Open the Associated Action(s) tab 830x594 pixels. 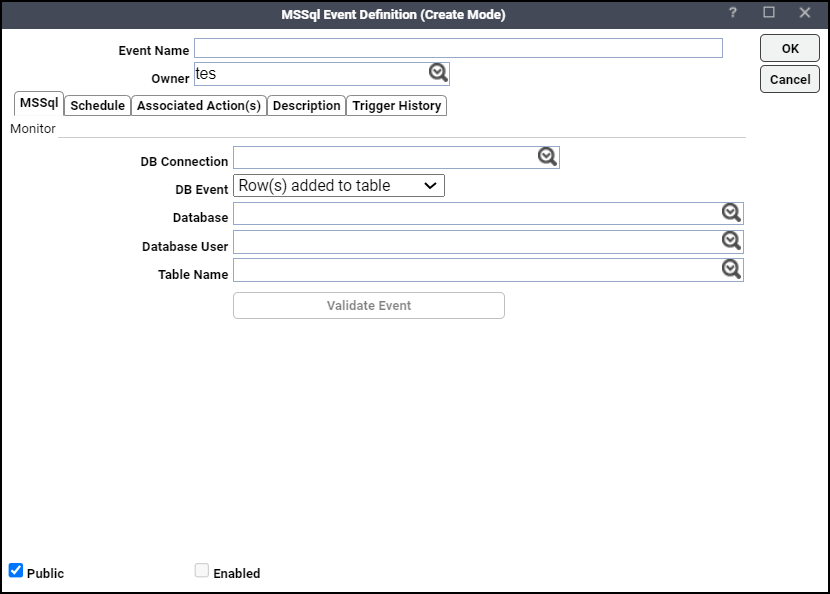pyautogui.click(x=199, y=105)
